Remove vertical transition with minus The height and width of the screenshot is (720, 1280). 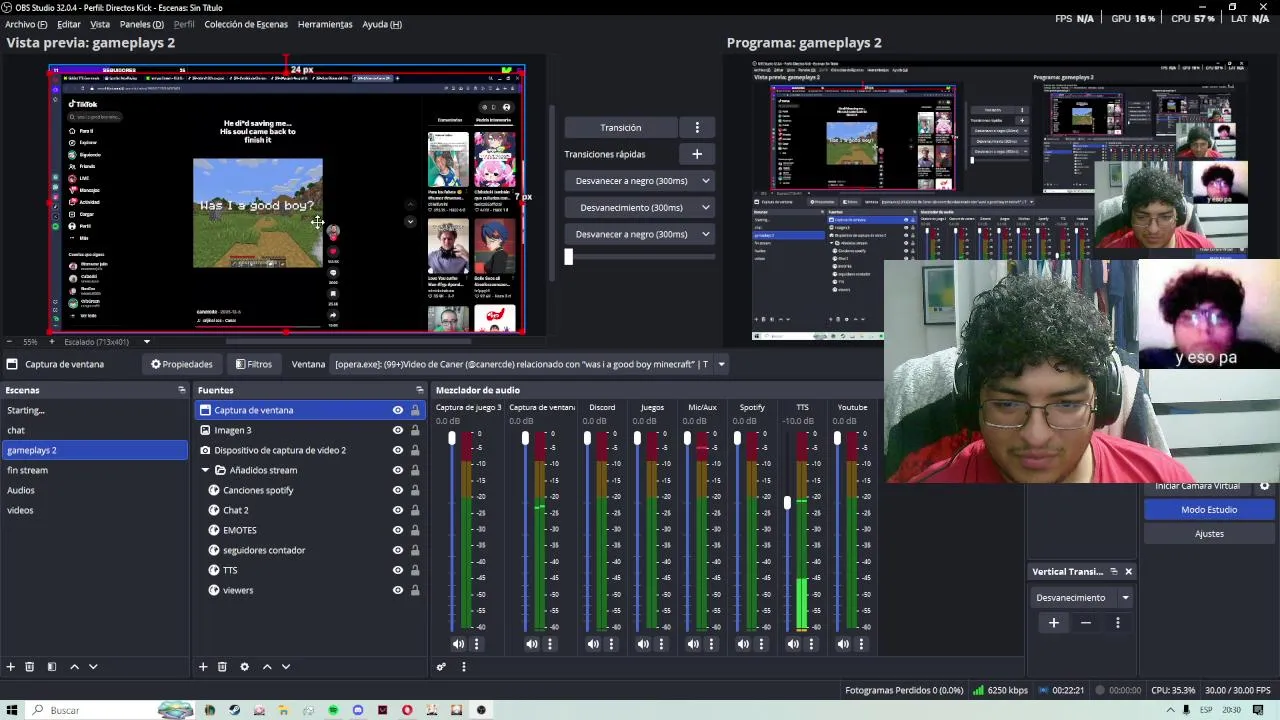[1086, 623]
